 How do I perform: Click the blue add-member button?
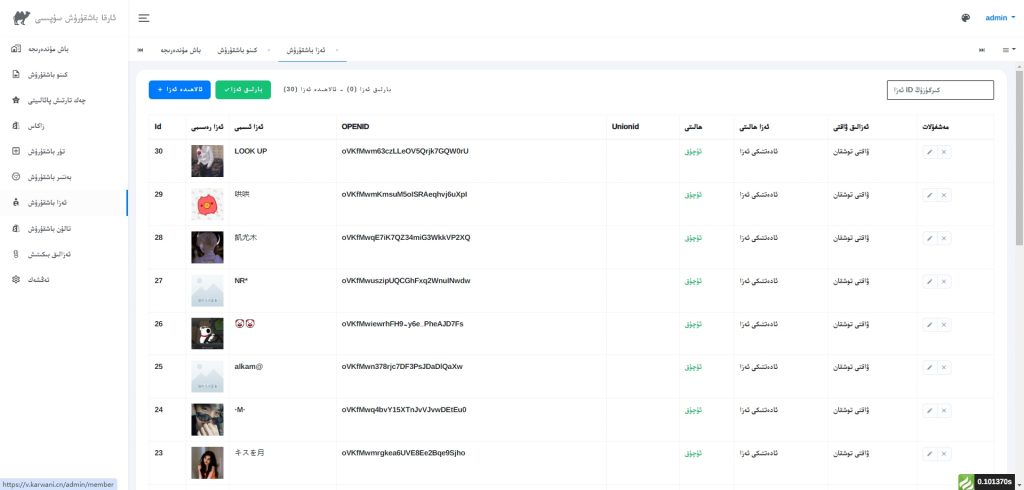click(x=178, y=90)
